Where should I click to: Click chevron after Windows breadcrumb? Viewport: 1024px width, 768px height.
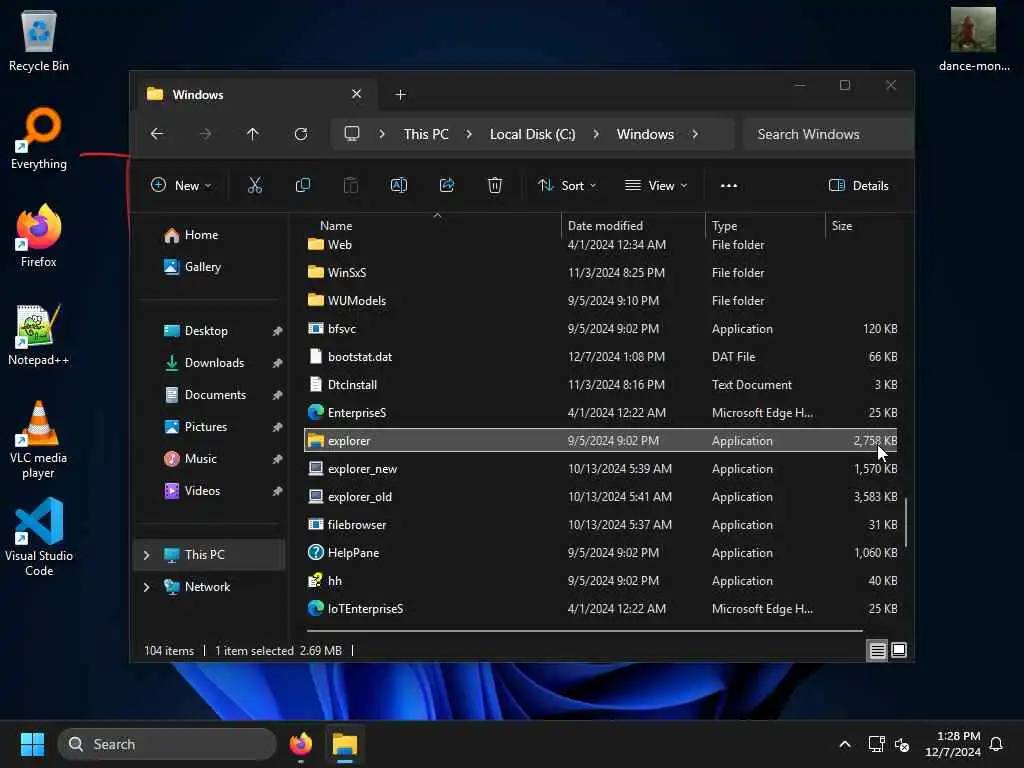point(695,134)
